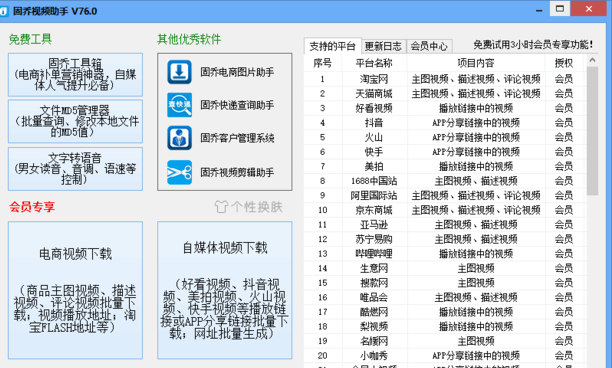This screenshot has height=368, width=612.
Task: Maximize the 固乔视频助手 window
Action: point(560,9)
